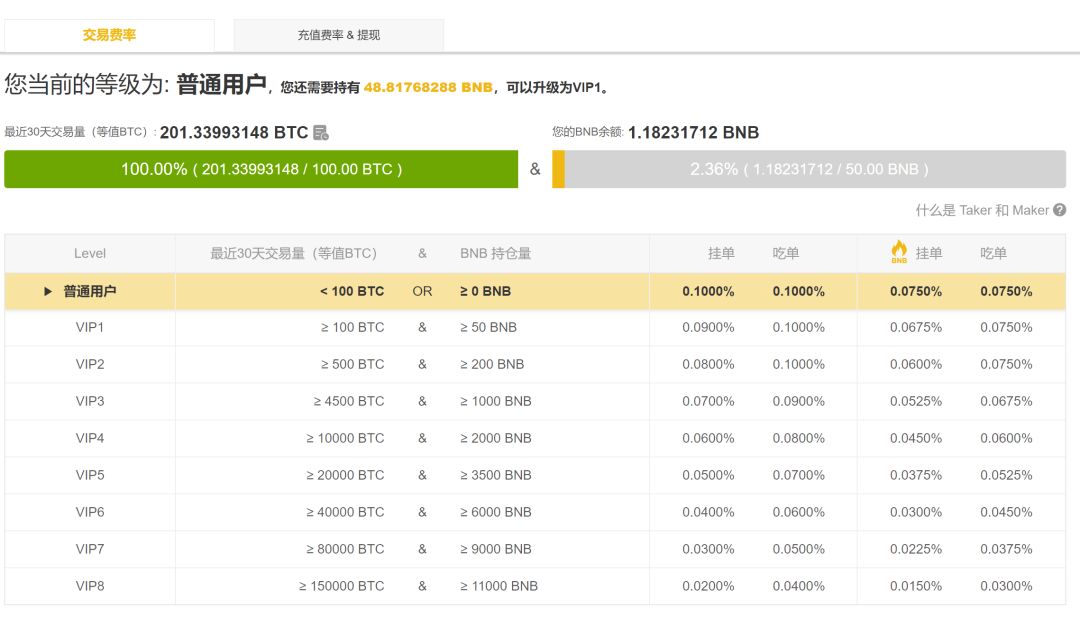
Task: Select the VIP7 level cell
Action: coord(90,550)
